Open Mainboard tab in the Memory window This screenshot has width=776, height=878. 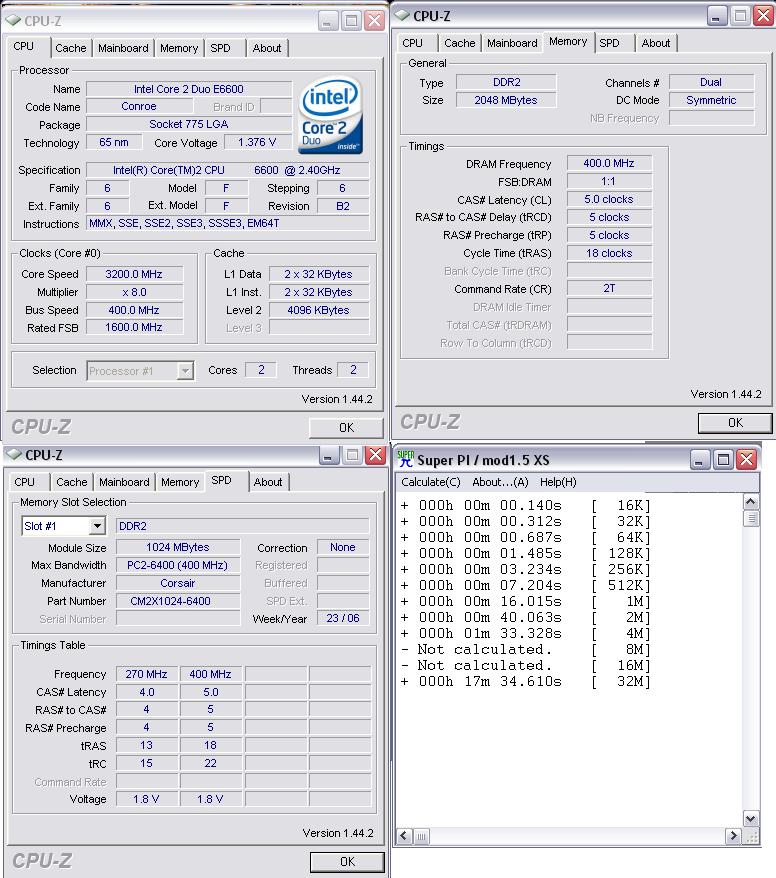click(512, 43)
